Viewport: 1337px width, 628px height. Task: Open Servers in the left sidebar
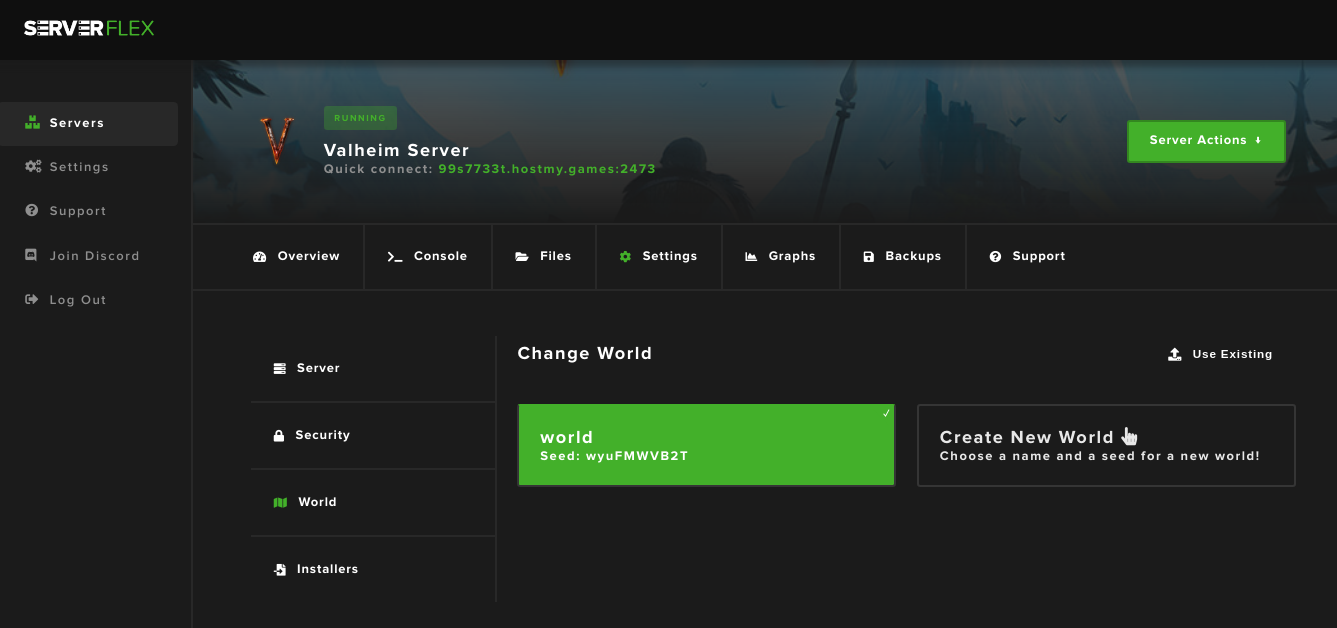point(89,123)
